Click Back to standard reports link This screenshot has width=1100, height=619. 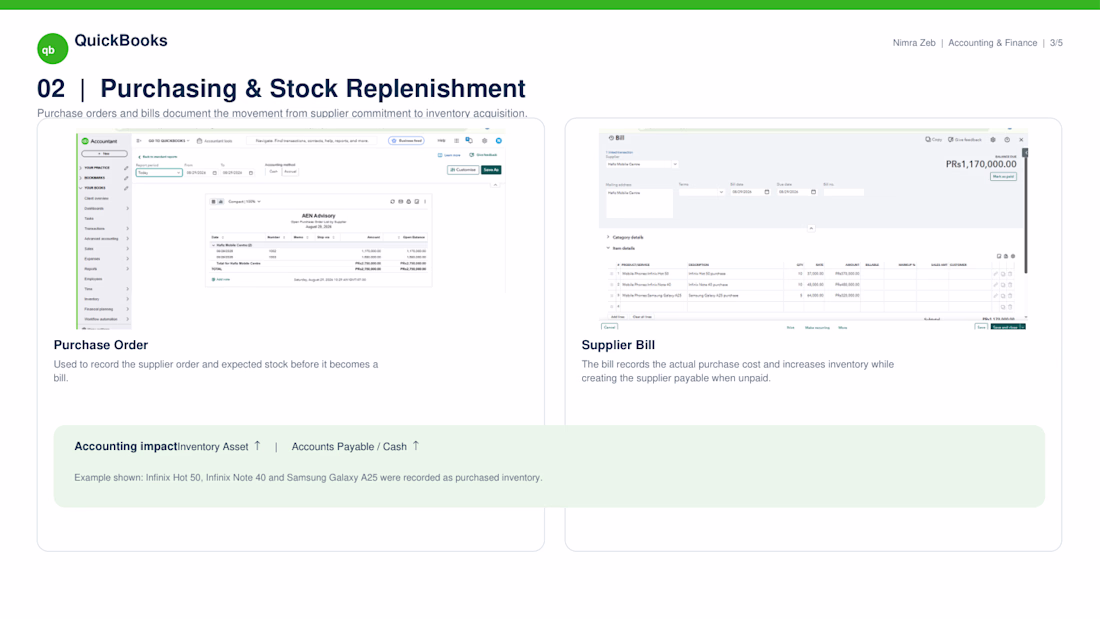coord(158,157)
